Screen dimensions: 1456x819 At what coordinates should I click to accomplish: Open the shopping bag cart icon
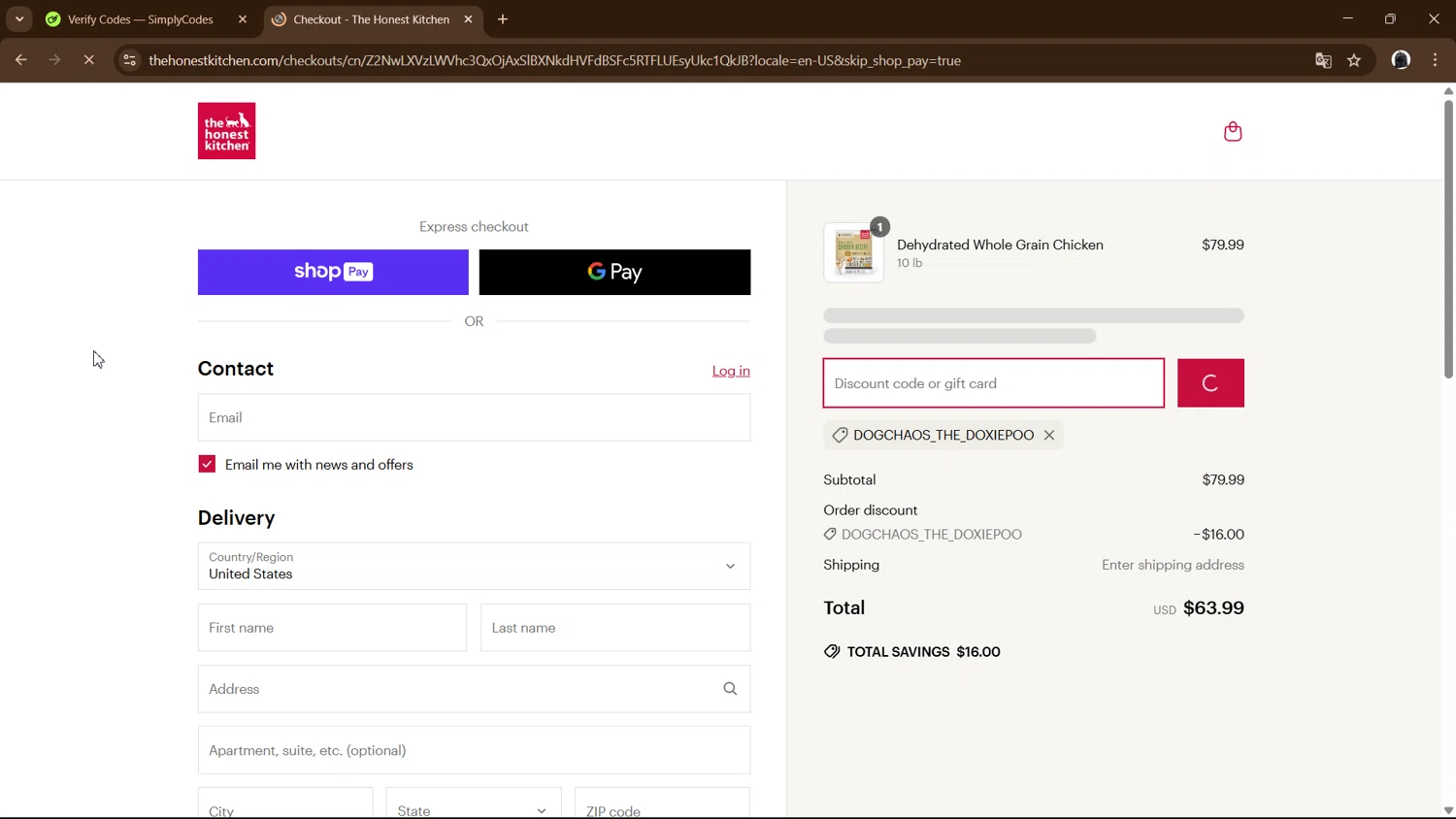1233,131
